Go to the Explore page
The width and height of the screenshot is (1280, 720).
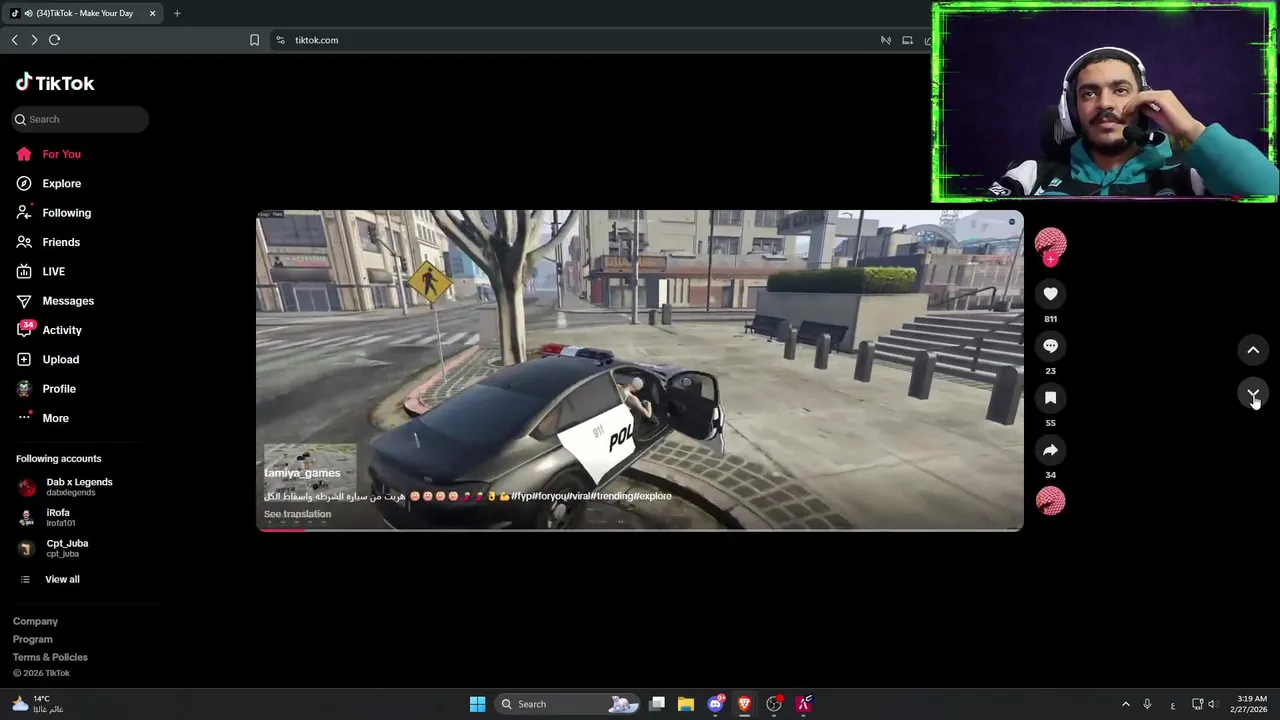[x=48, y=183]
